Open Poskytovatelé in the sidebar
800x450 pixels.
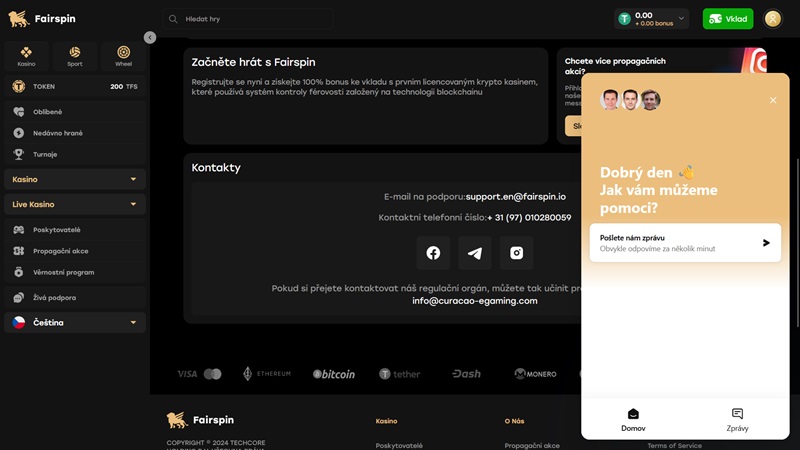75,230
